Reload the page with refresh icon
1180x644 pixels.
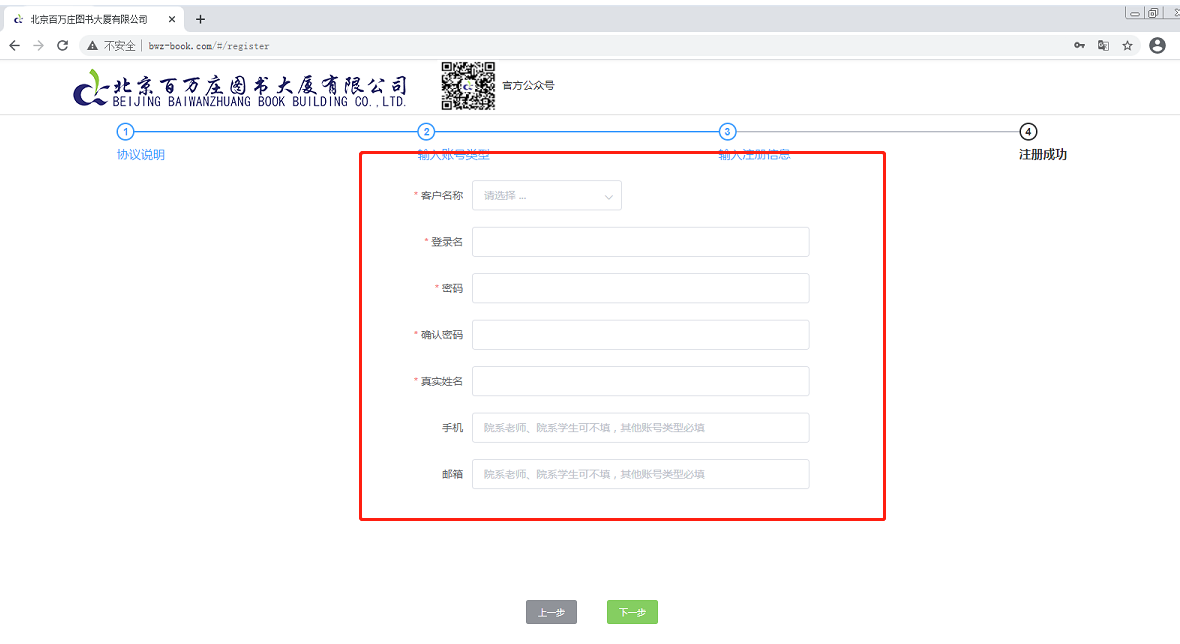(x=62, y=46)
